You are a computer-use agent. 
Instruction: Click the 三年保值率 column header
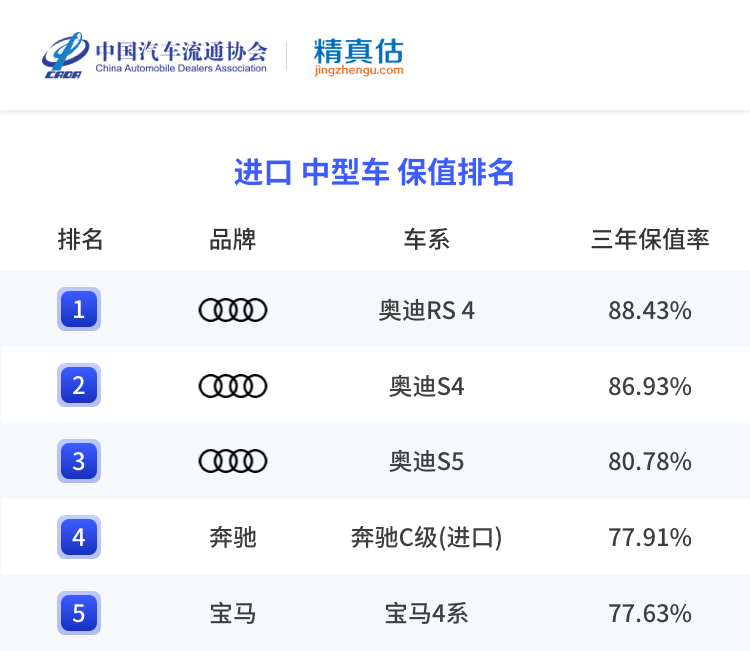pos(650,240)
